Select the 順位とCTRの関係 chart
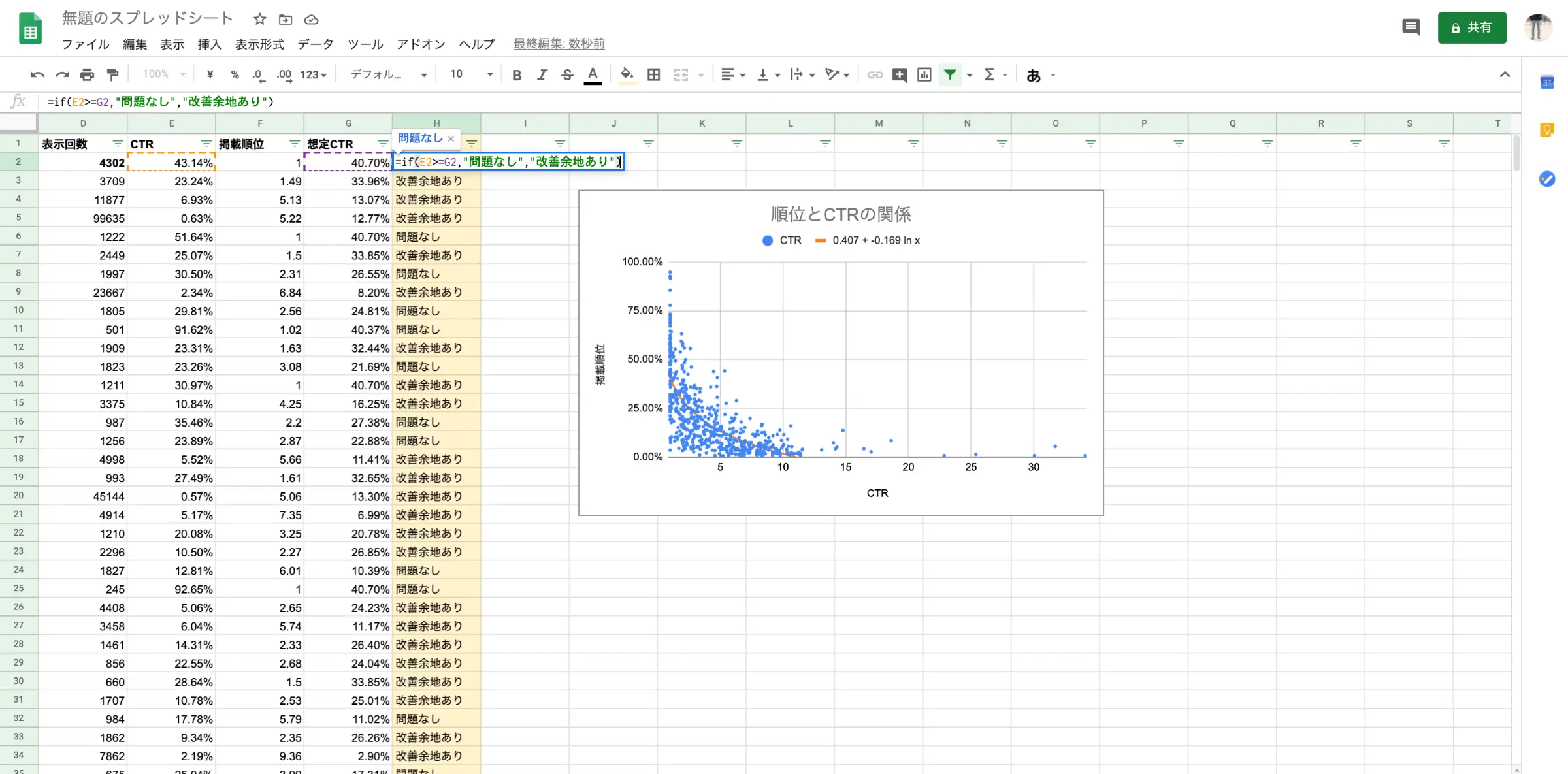The height and width of the screenshot is (774, 1568). (x=841, y=353)
